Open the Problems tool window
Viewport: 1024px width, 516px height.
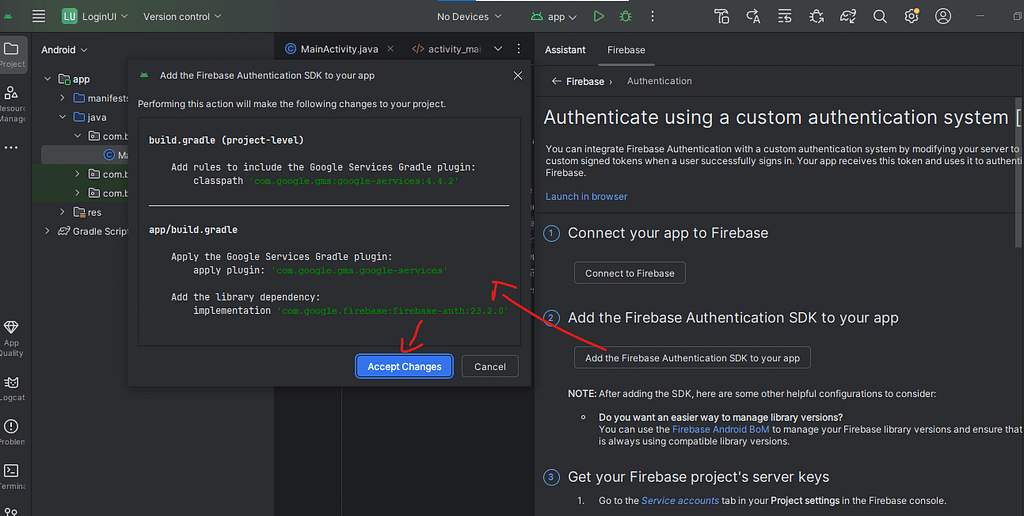(x=12, y=432)
